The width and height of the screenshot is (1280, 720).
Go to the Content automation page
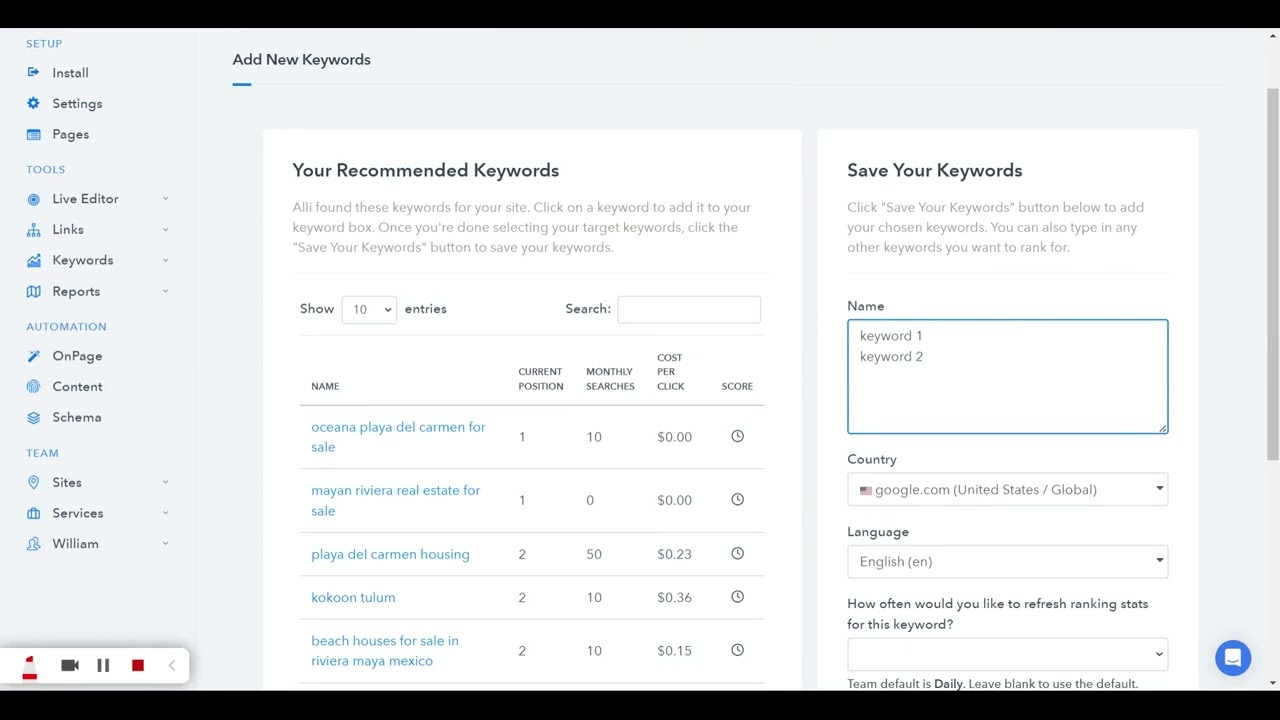(77, 387)
